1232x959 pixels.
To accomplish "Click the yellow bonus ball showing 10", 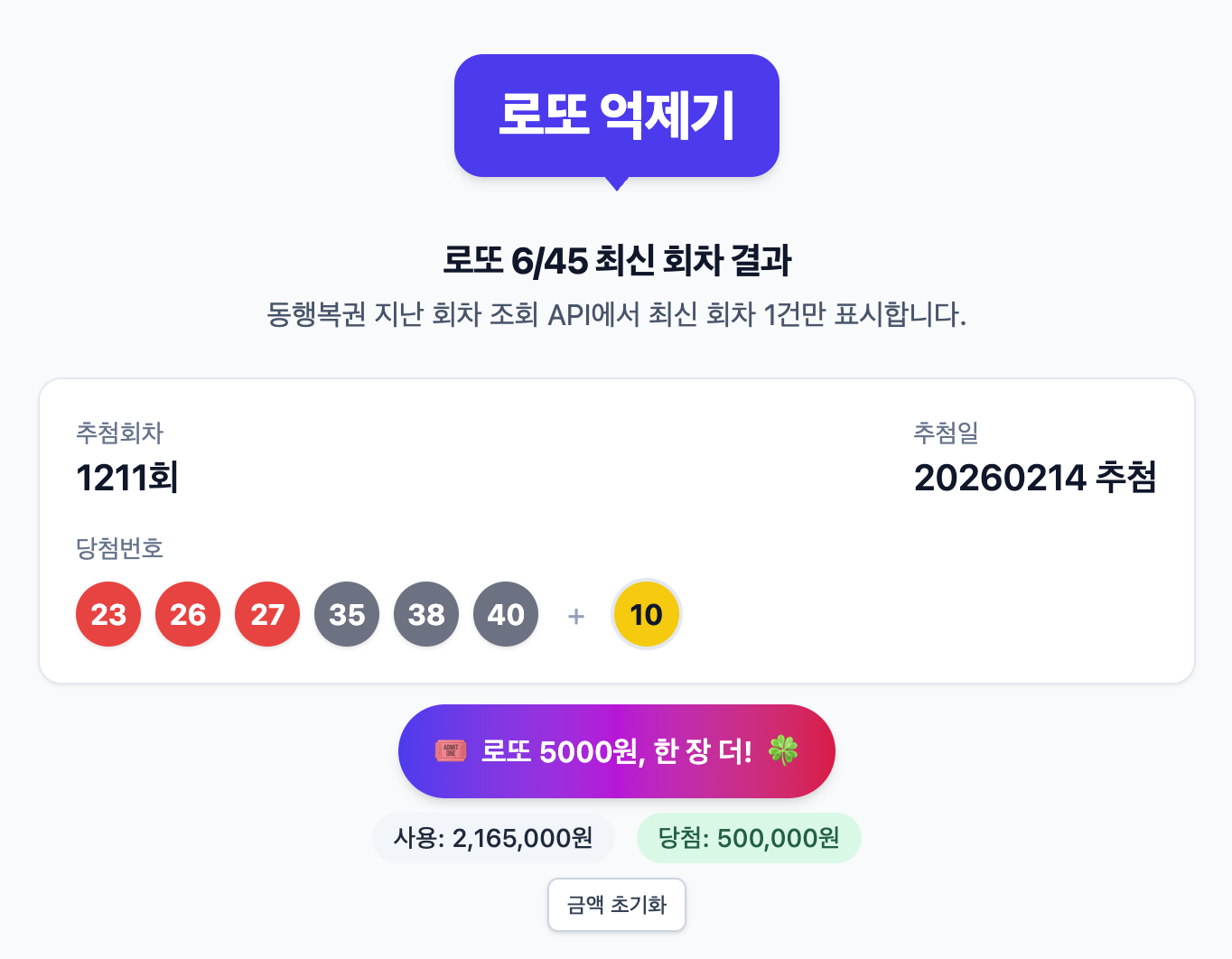I will coord(646,614).
